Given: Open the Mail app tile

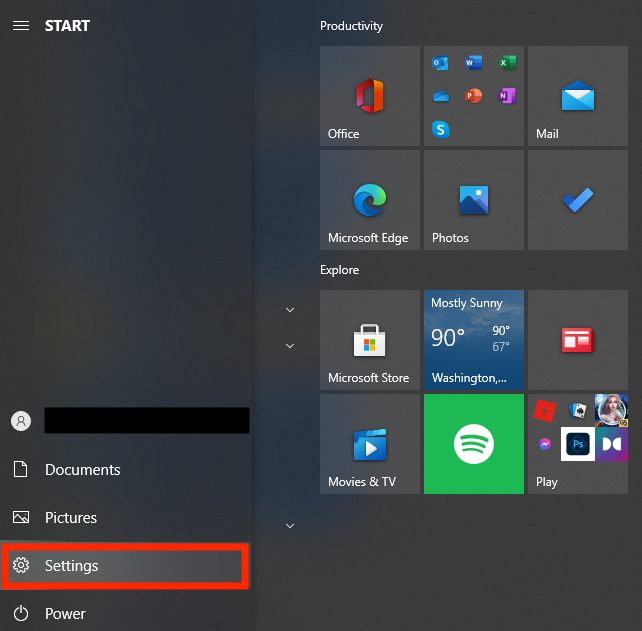Looking at the screenshot, I should pos(577,96).
